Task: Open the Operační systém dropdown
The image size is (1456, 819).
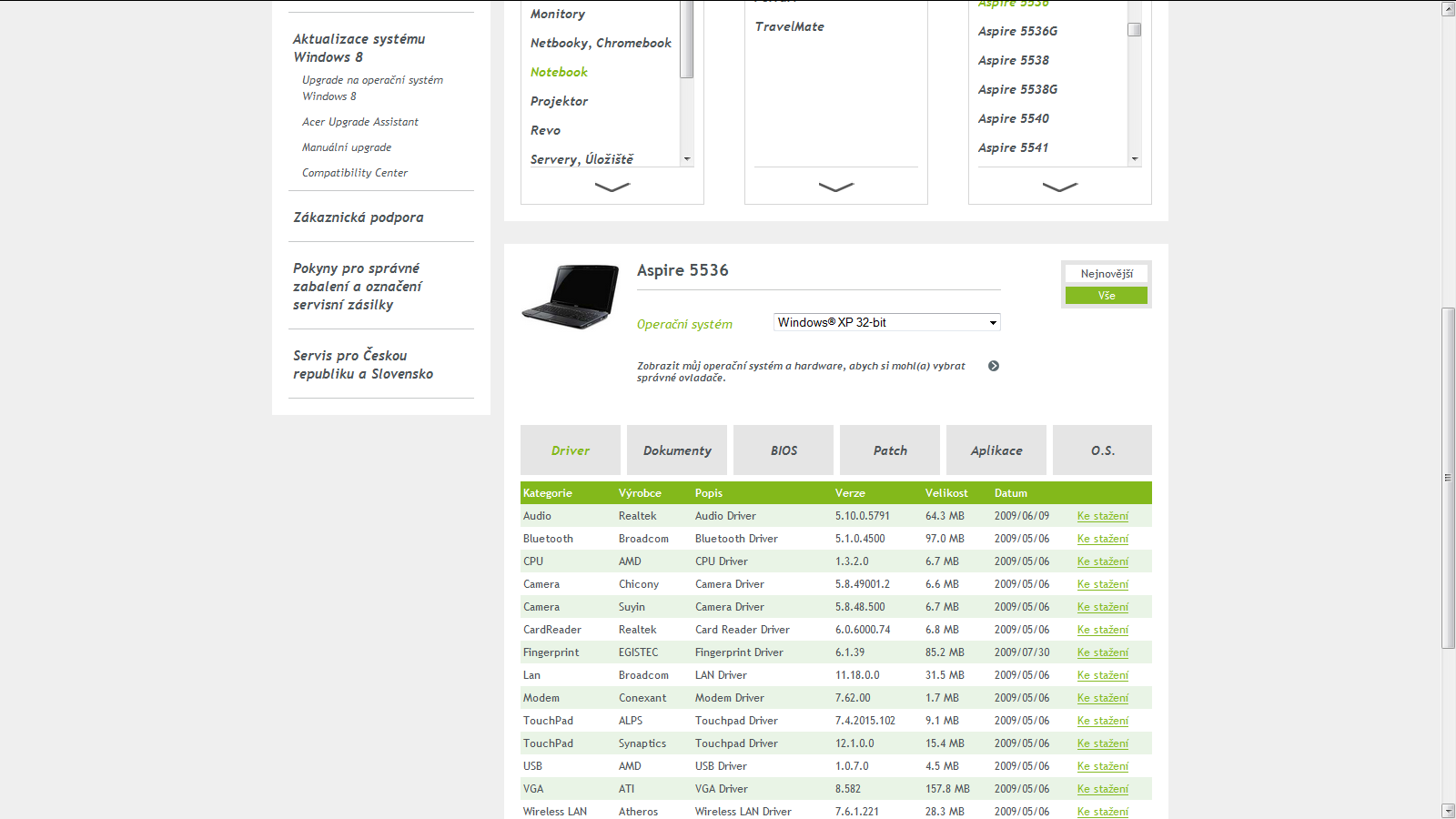Action: click(x=887, y=322)
